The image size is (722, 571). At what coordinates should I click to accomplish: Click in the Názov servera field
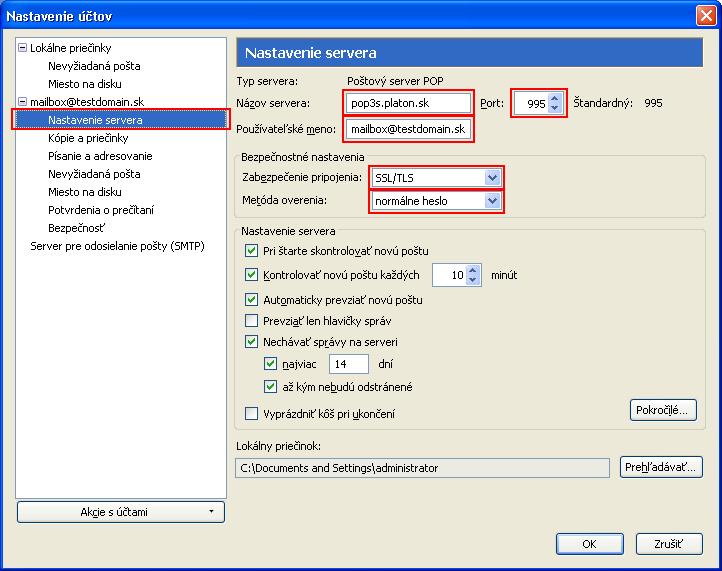pyautogui.click(x=407, y=103)
